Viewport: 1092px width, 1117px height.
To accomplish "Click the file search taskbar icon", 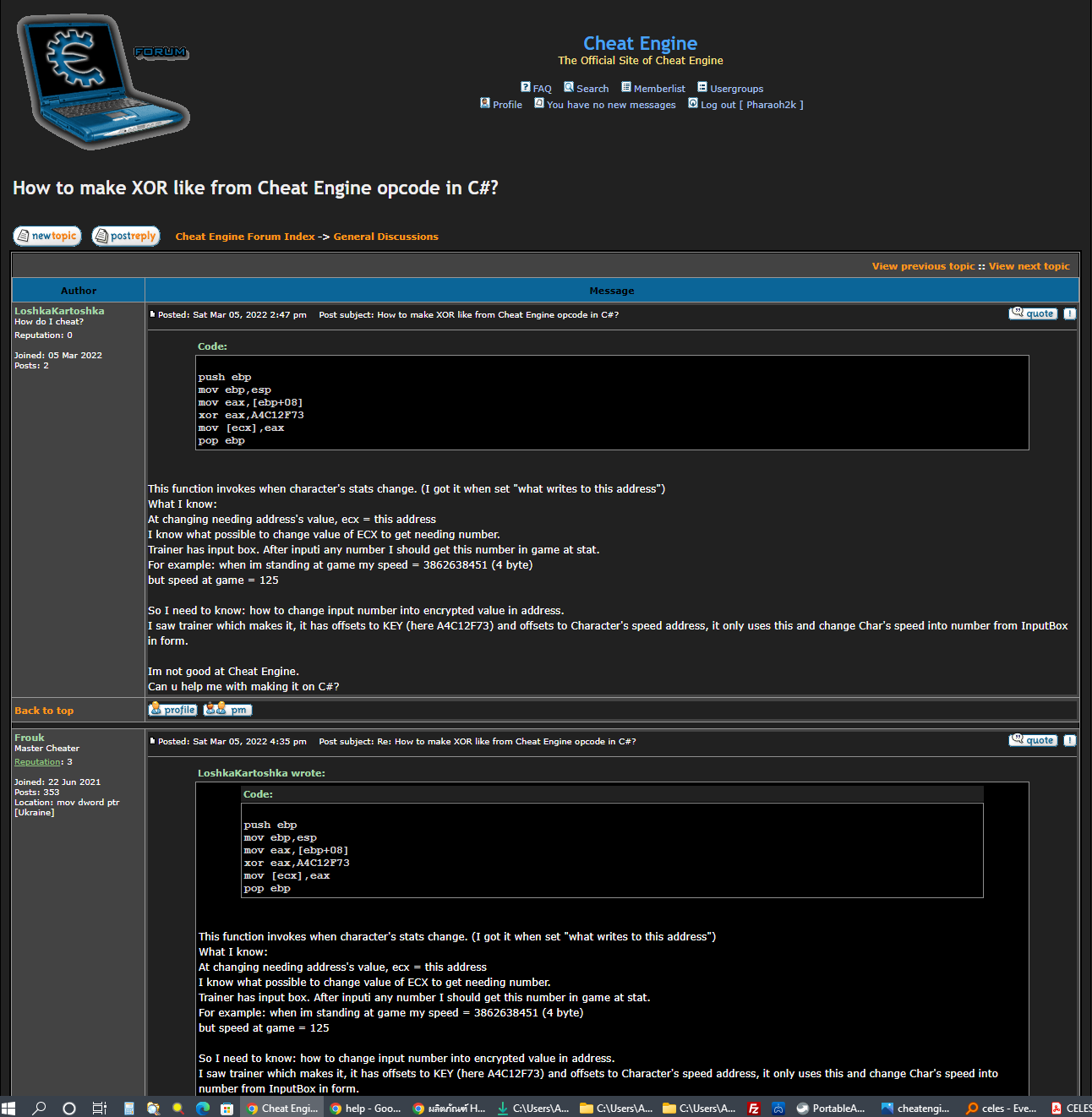I will pyautogui.click(x=154, y=1108).
